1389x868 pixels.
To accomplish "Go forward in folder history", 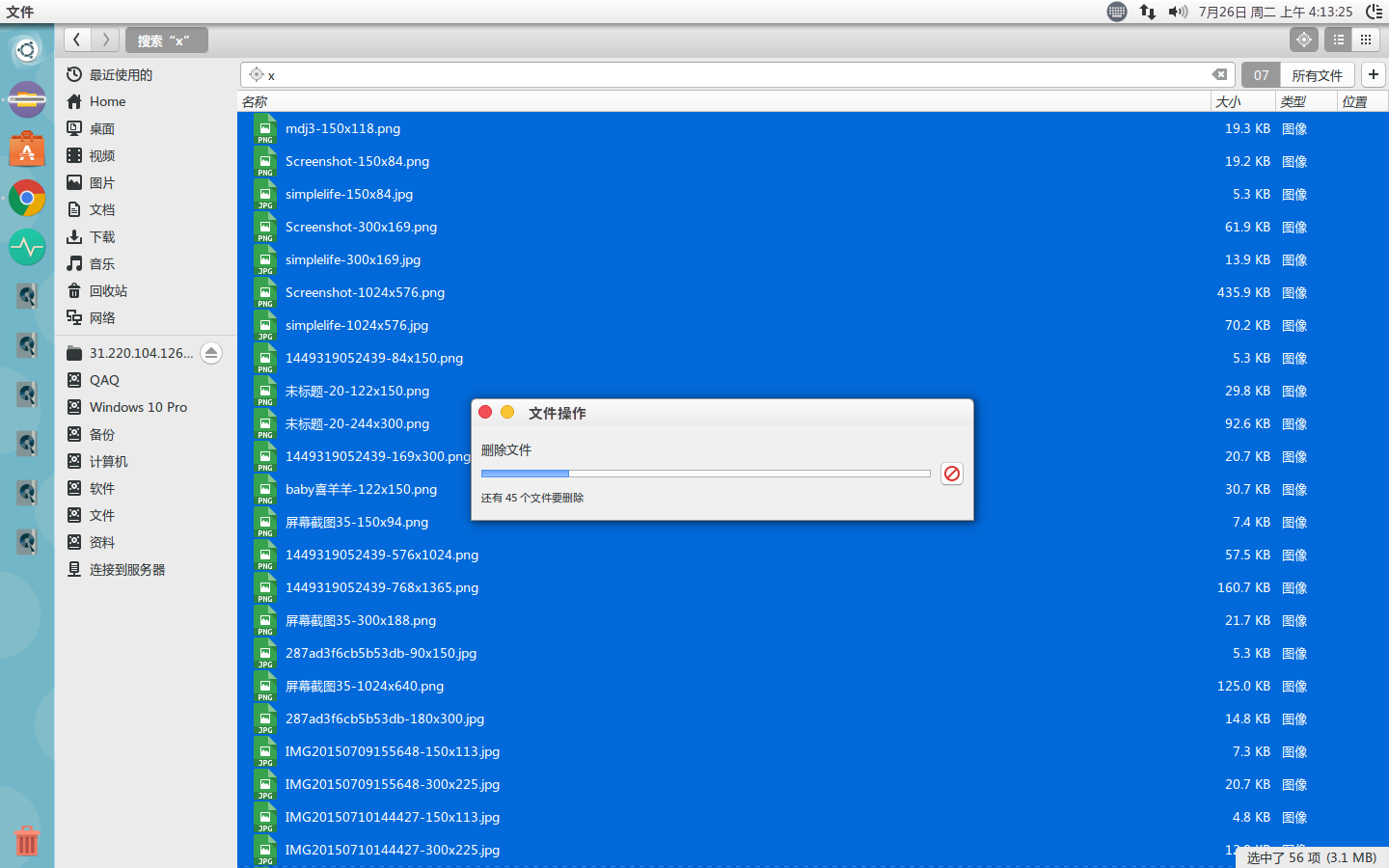I will click(x=106, y=40).
